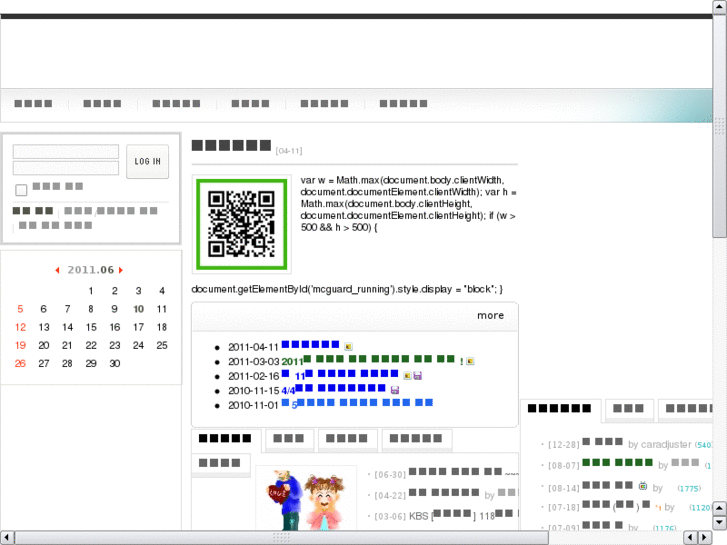The height and width of the screenshot is (545, 727).
Task: Open the [07-18] right panel post
Action: pos(616,505)
